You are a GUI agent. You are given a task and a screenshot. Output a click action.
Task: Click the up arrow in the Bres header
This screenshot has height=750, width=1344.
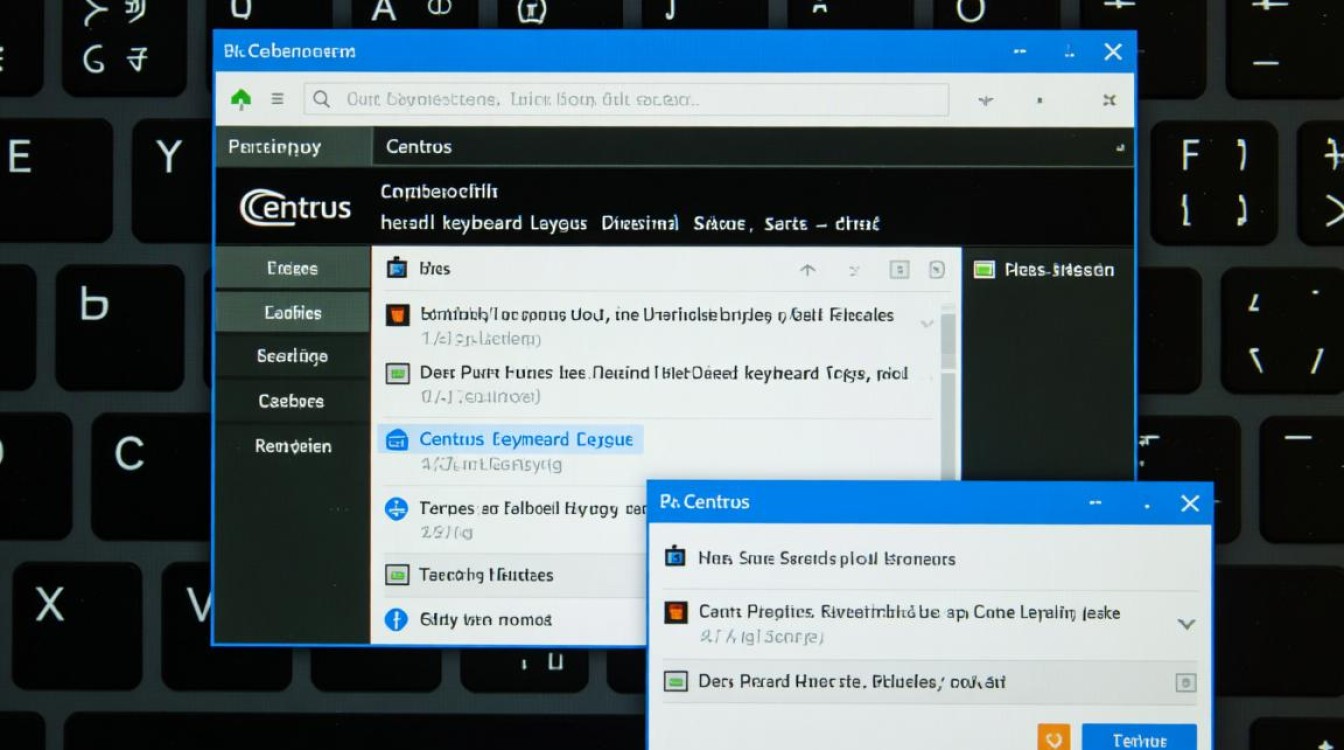coord(808,270)
